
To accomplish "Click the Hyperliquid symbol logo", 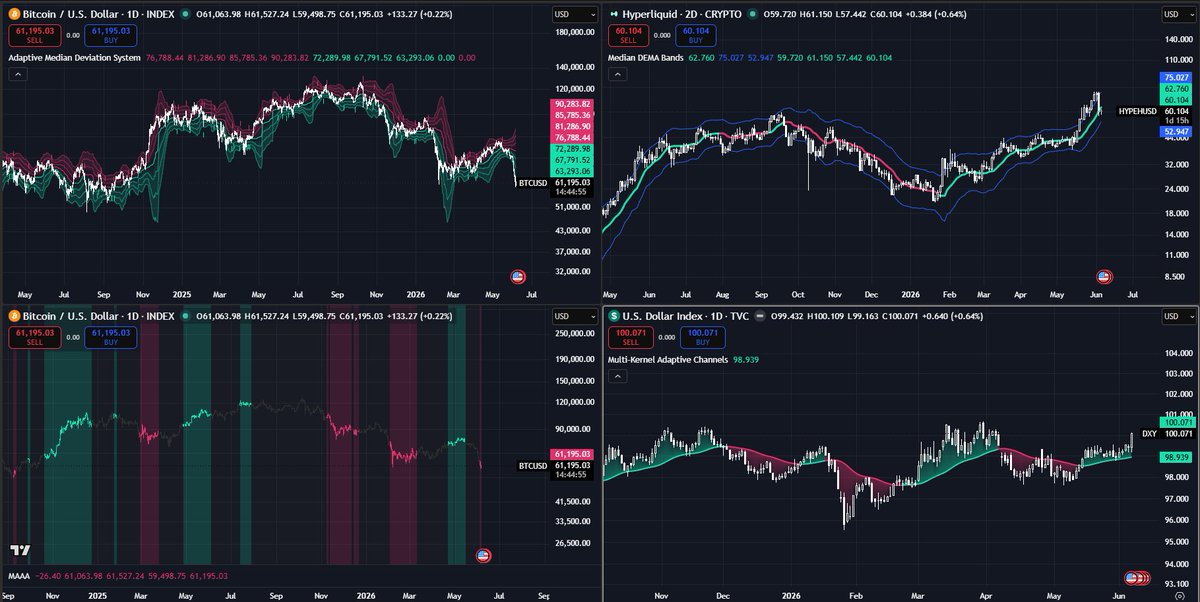I will tap(615, 15).
